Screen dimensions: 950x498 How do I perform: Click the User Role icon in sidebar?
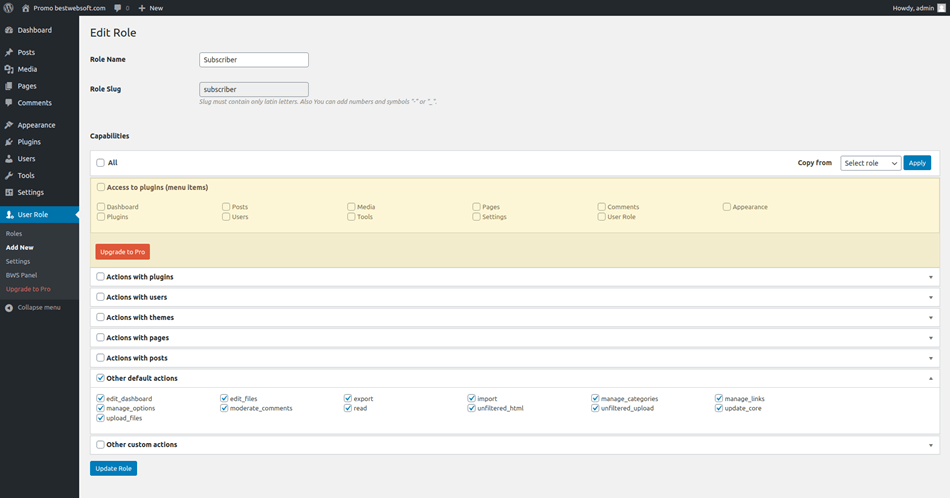[x=9, y=214]
